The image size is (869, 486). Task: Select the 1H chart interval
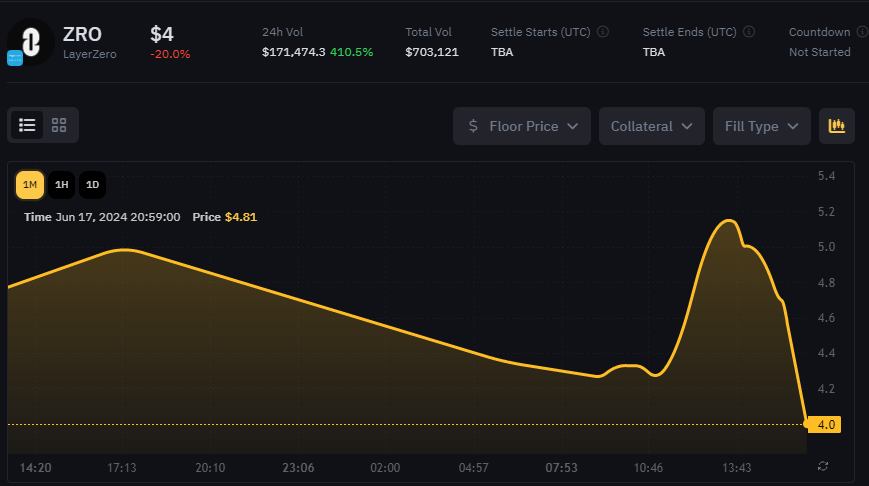point(62,185)
